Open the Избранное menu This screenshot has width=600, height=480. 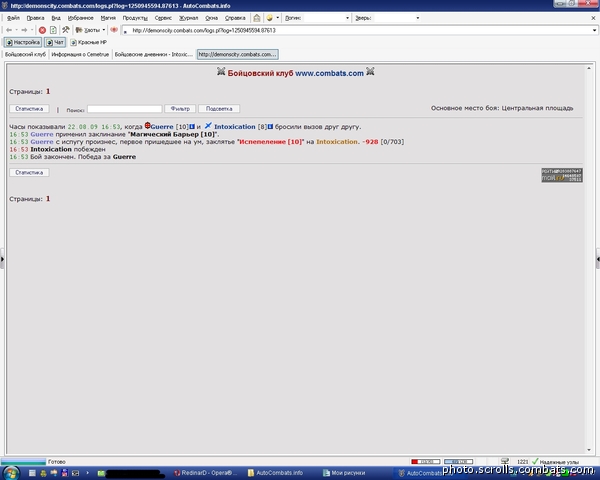[x=80, y=18]
